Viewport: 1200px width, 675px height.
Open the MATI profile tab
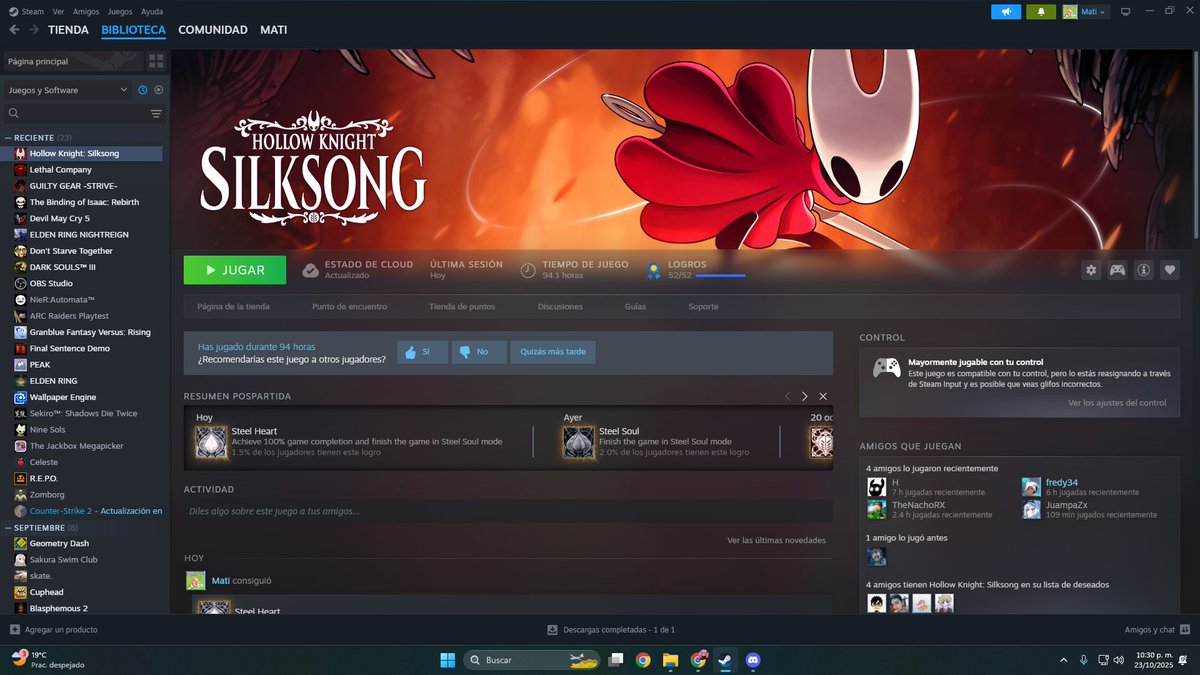point(274,30)
